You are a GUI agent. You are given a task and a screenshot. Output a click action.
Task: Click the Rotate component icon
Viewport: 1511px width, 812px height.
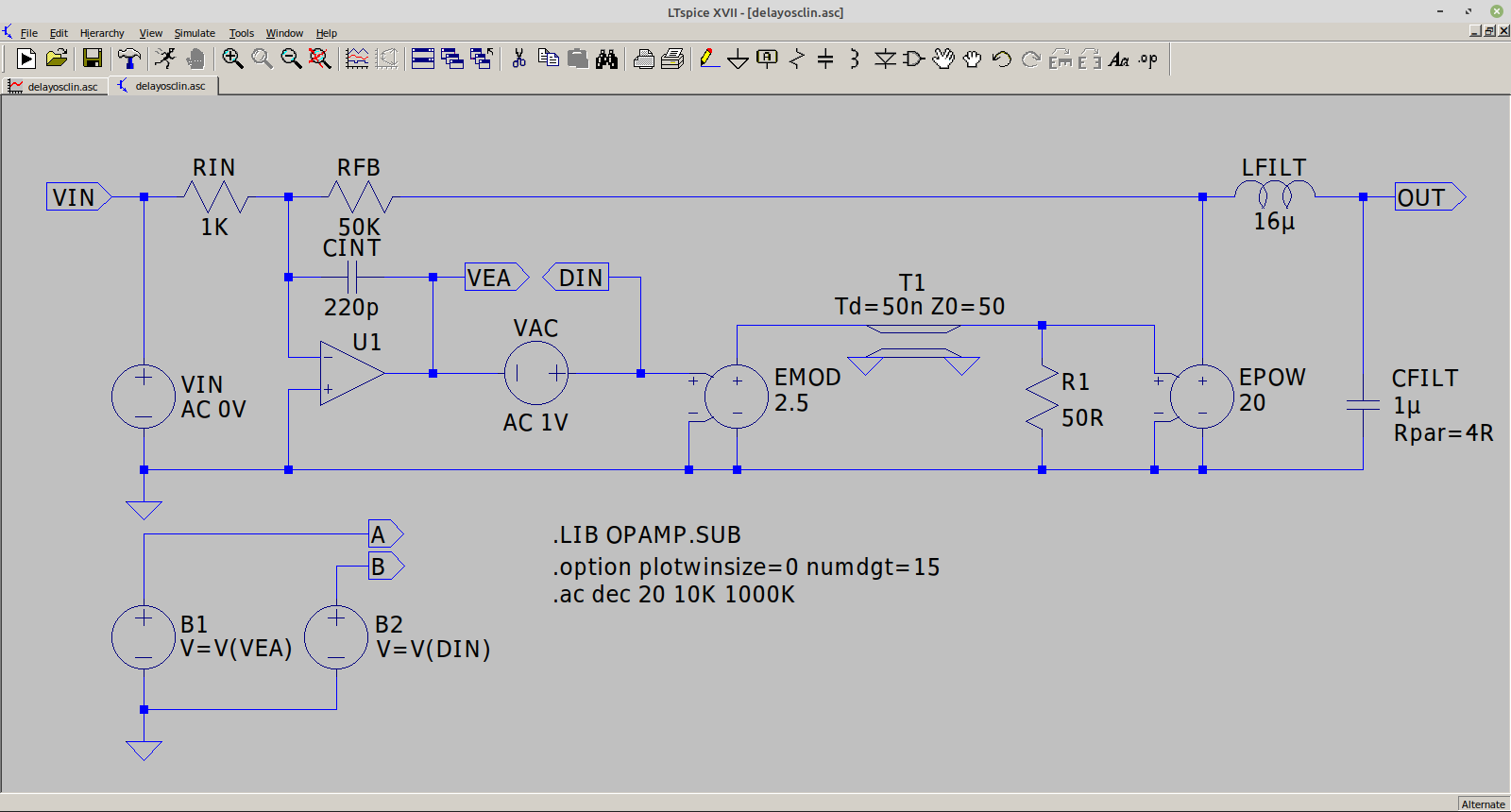1061,59
